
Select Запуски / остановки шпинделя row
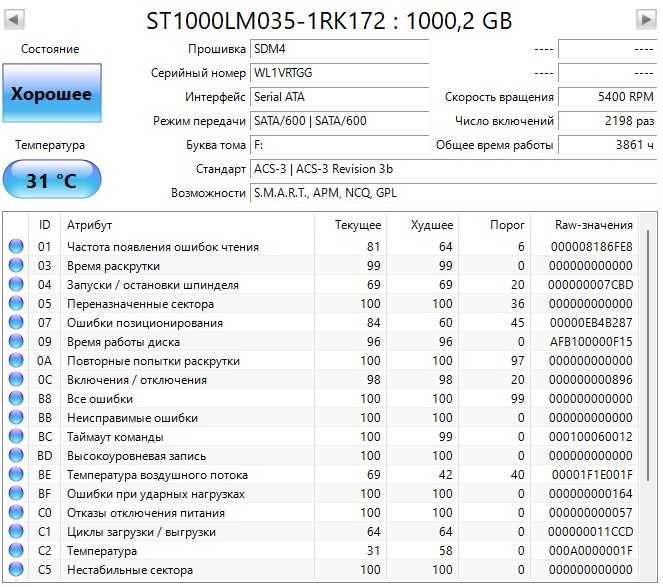321,285
